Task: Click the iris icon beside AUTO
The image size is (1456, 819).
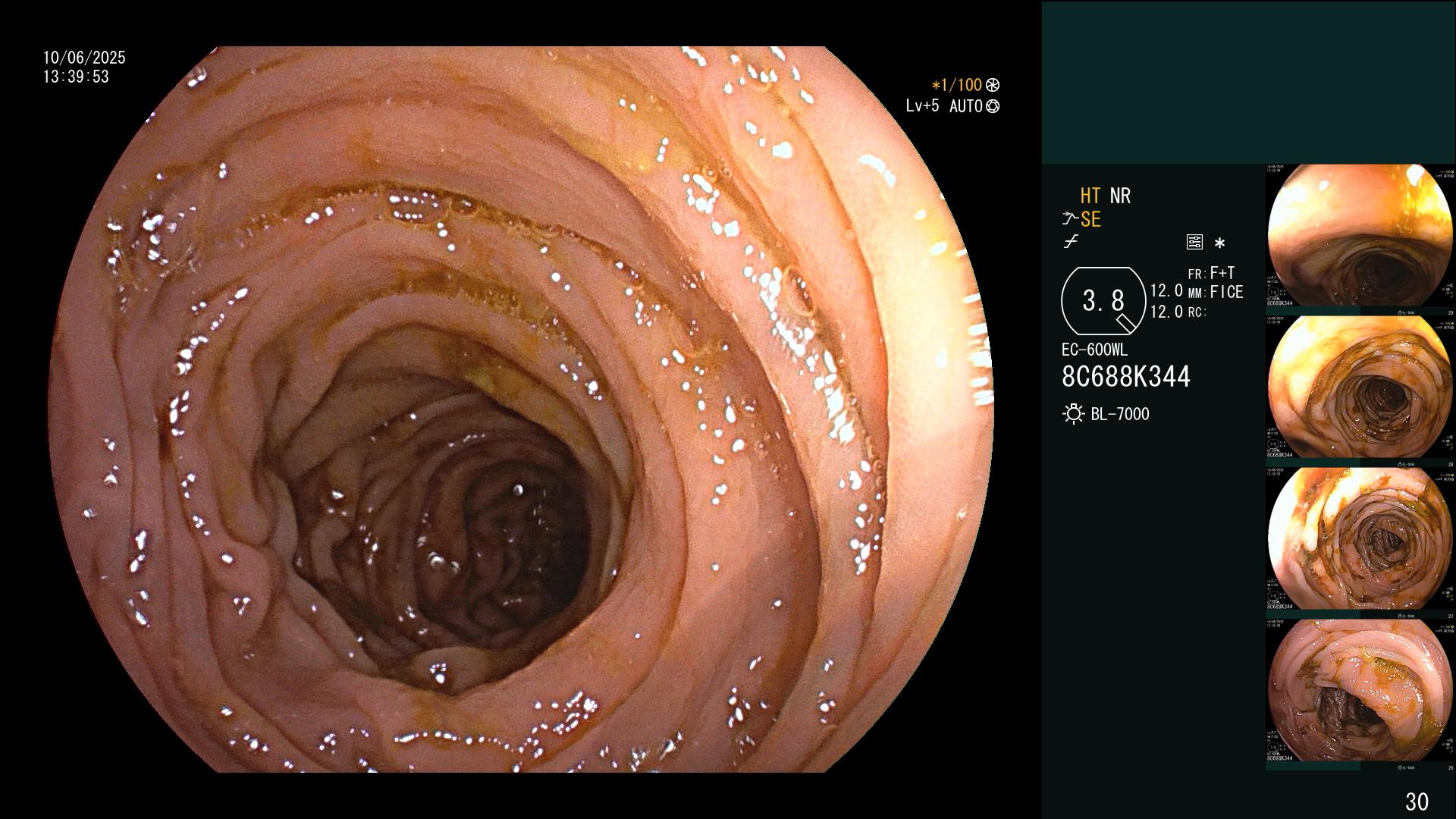Action: [x=992, y=106]
